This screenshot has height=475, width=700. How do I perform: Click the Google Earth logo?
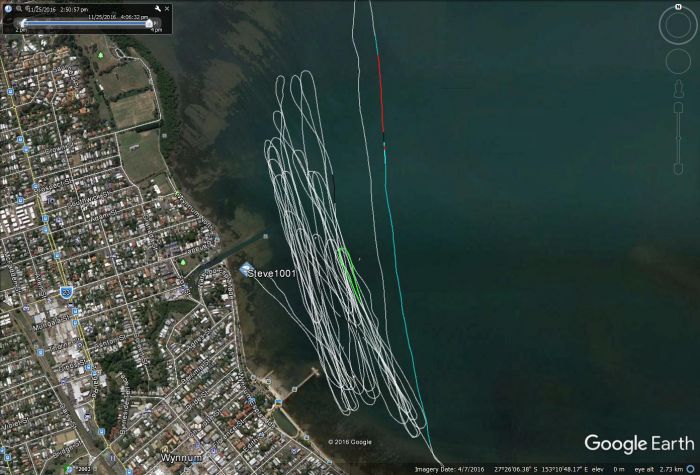point(636,444)
